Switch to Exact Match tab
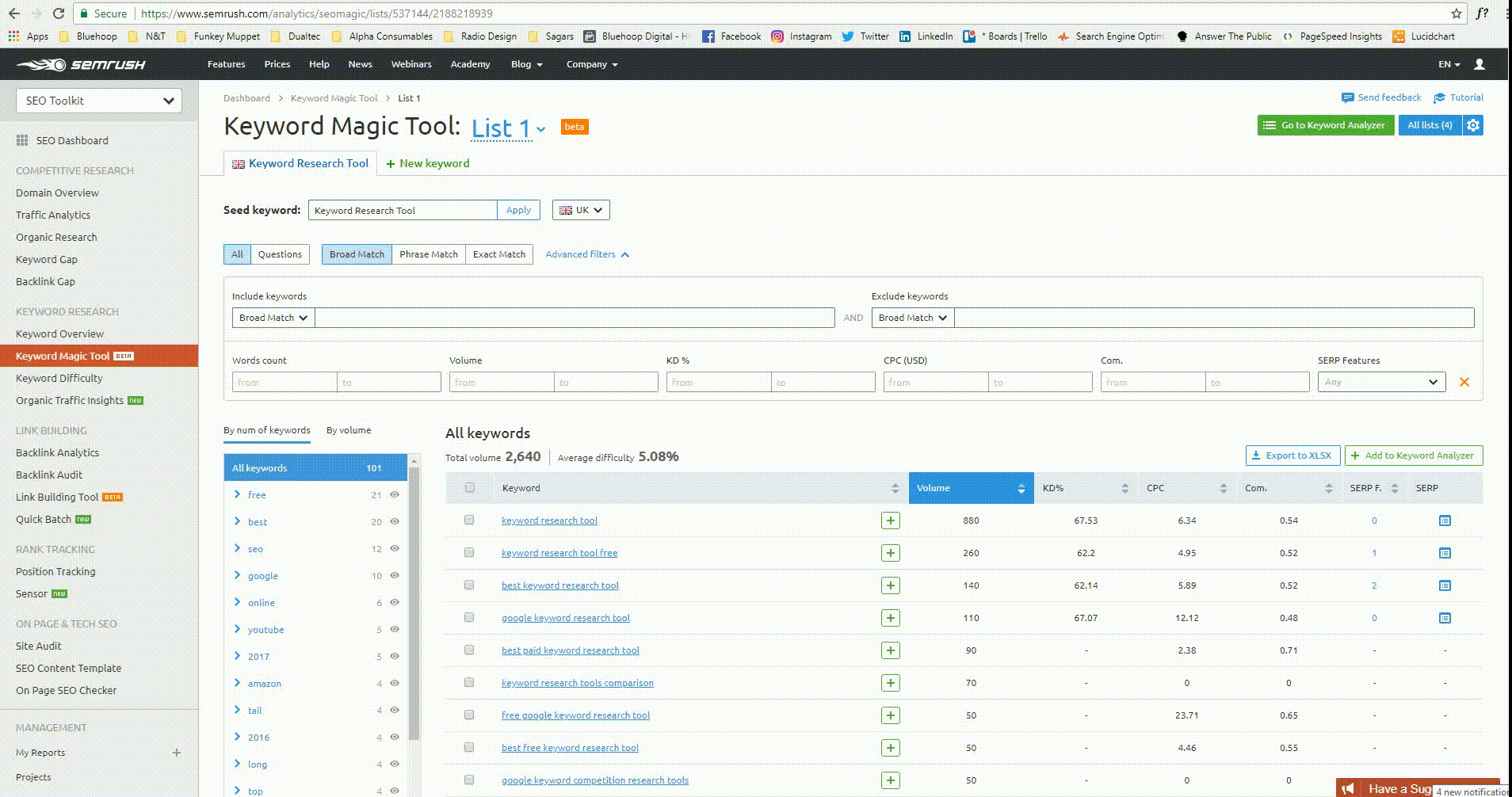Viewport: 1512px width, 797px height. coord(499,254)
